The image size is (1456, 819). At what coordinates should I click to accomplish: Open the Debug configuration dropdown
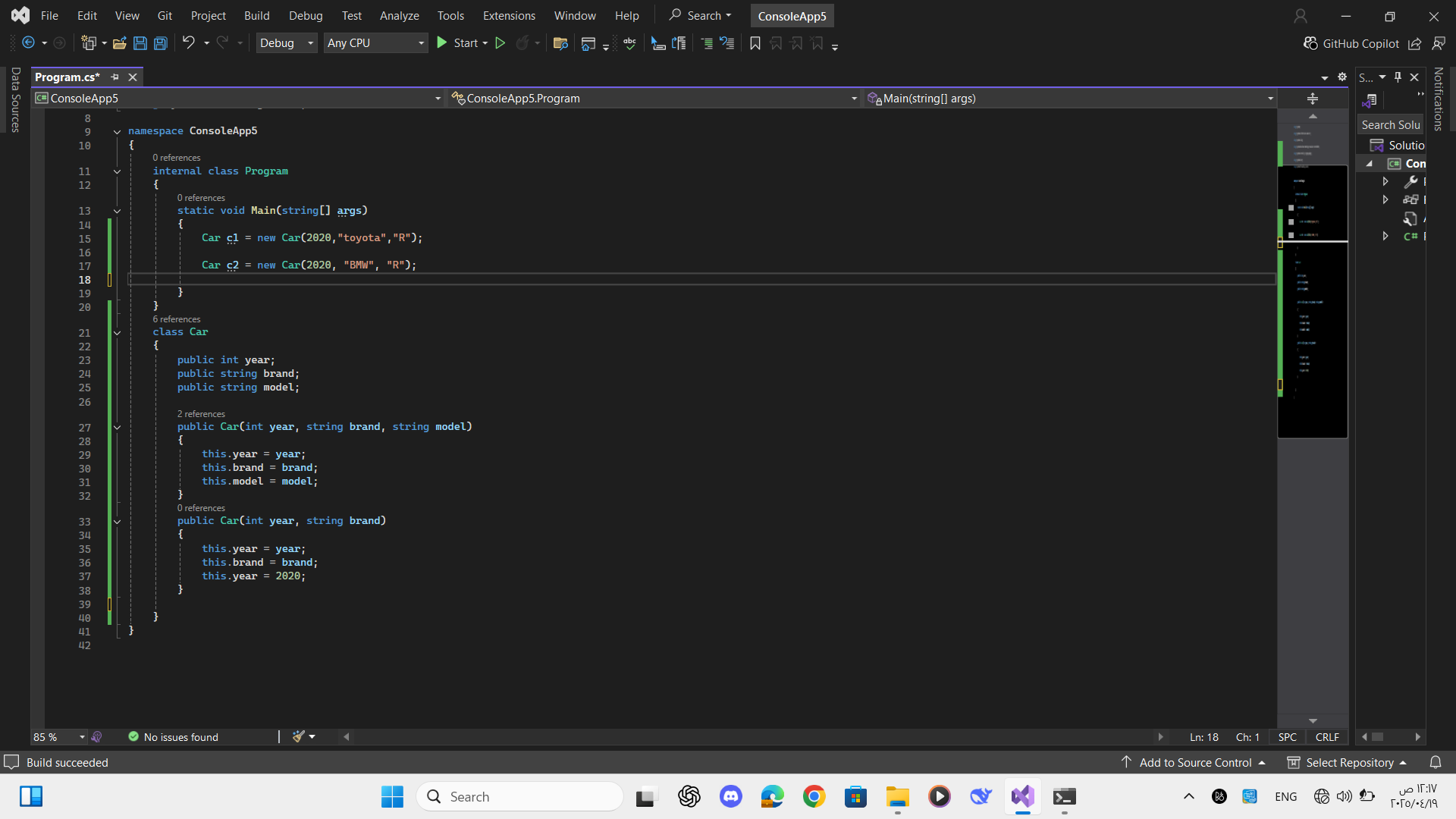(x=287, y=43)
